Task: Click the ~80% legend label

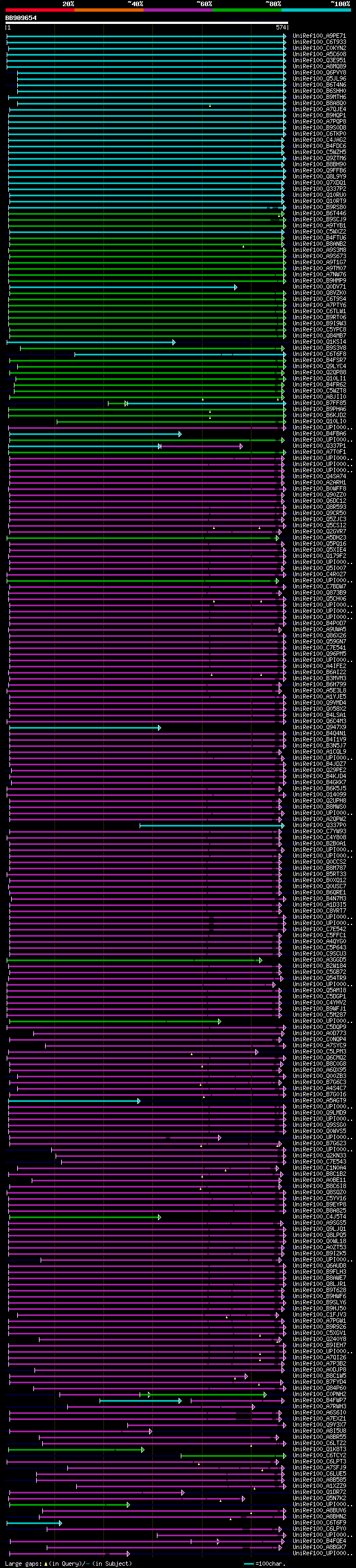Action: coord(273,4)
